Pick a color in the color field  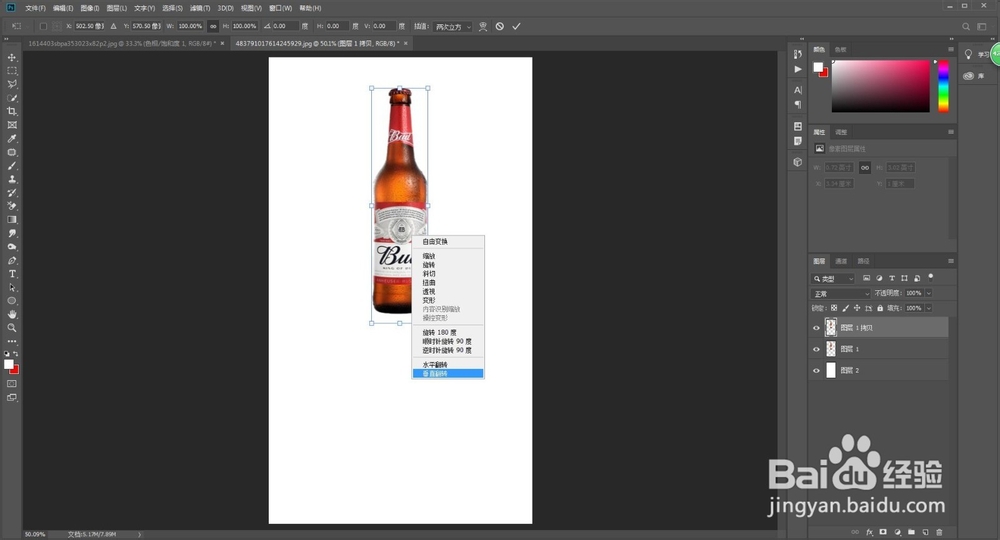tap(881, 86)
